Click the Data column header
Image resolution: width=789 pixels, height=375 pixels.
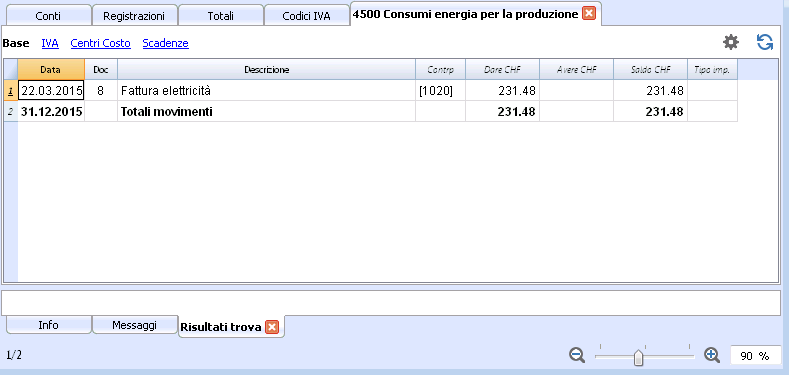click(x=51, y=69)
